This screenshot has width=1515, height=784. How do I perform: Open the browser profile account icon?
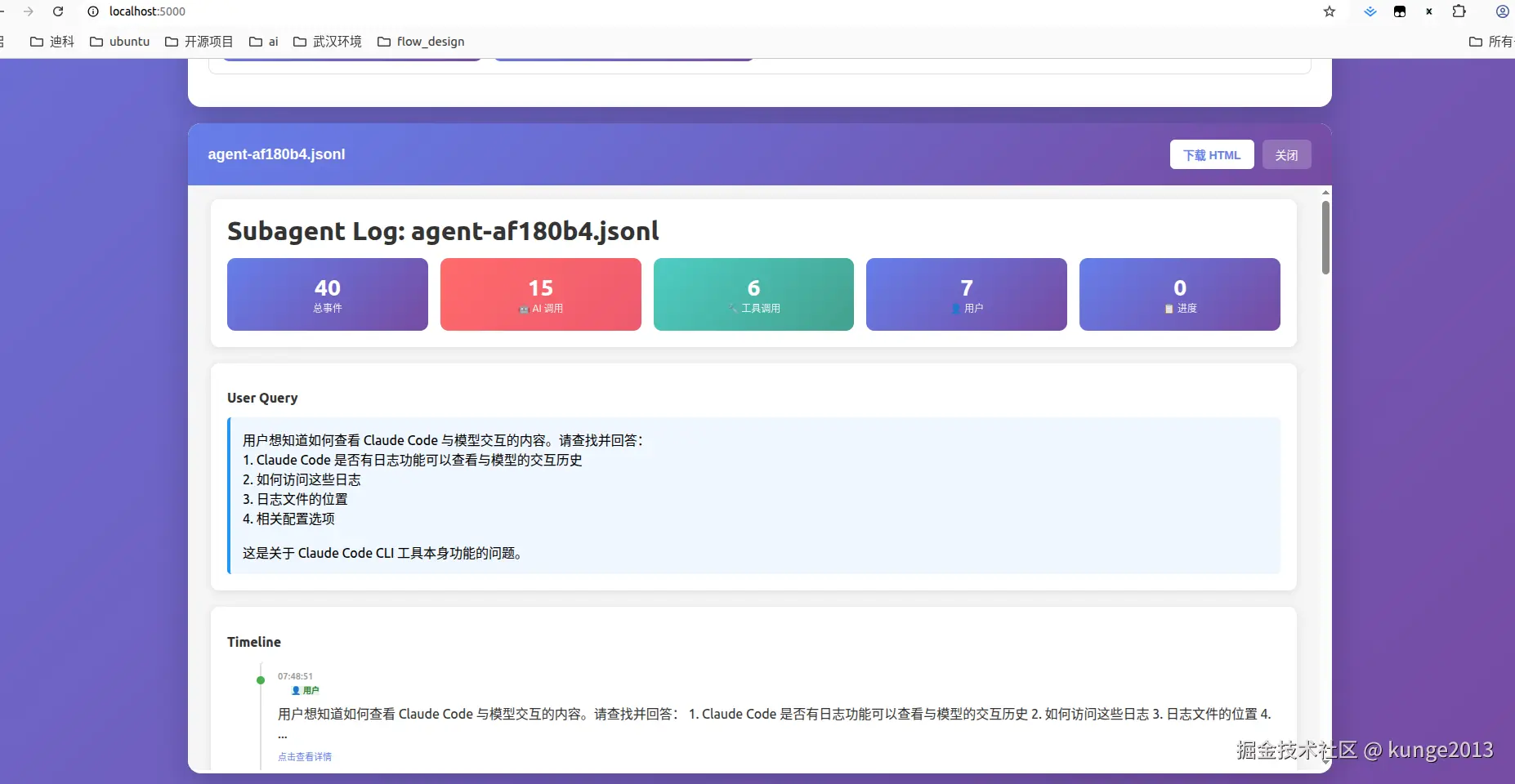tap(1502, 11)
